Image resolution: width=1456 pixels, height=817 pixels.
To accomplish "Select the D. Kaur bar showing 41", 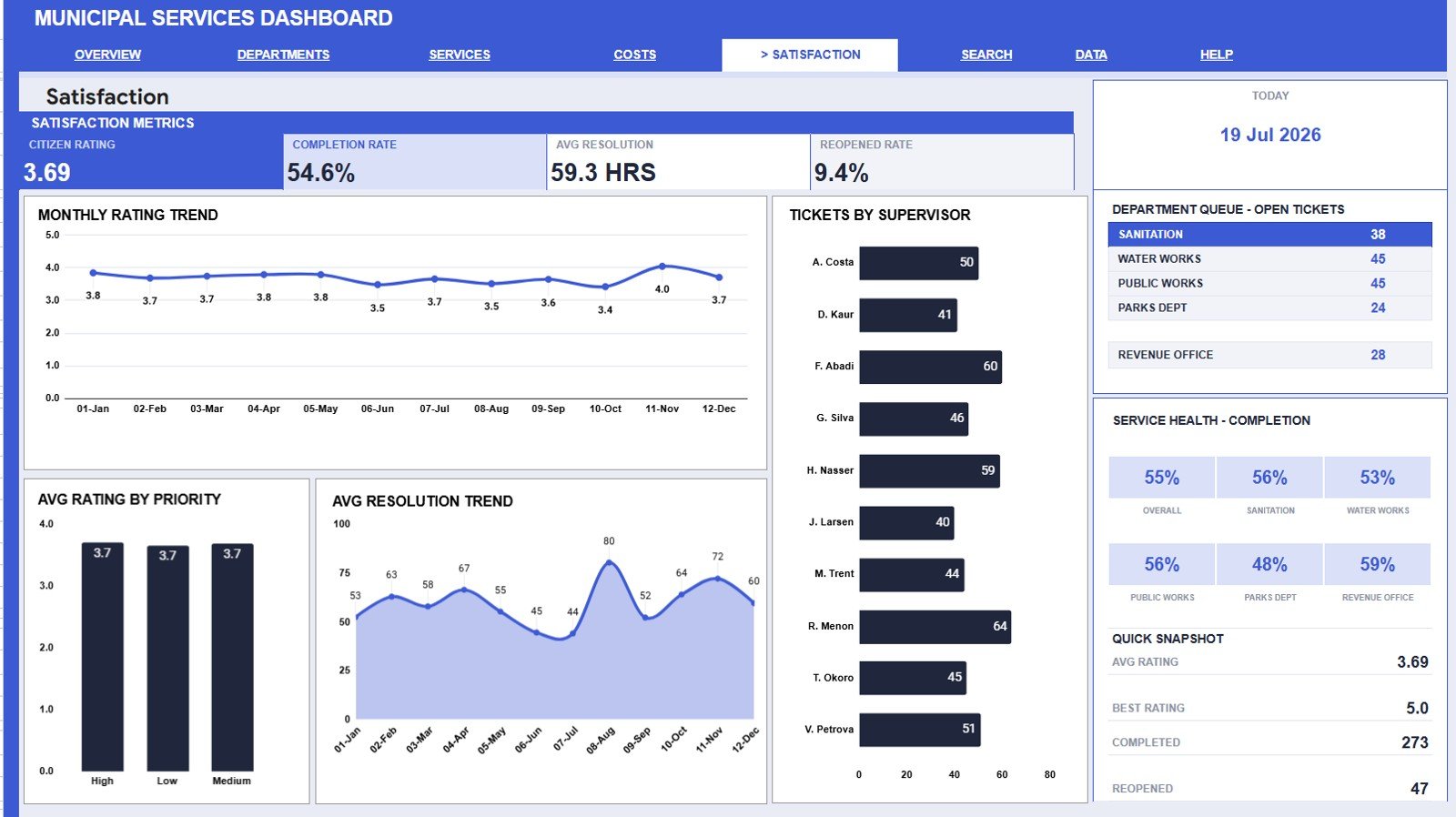I will 908,315.
